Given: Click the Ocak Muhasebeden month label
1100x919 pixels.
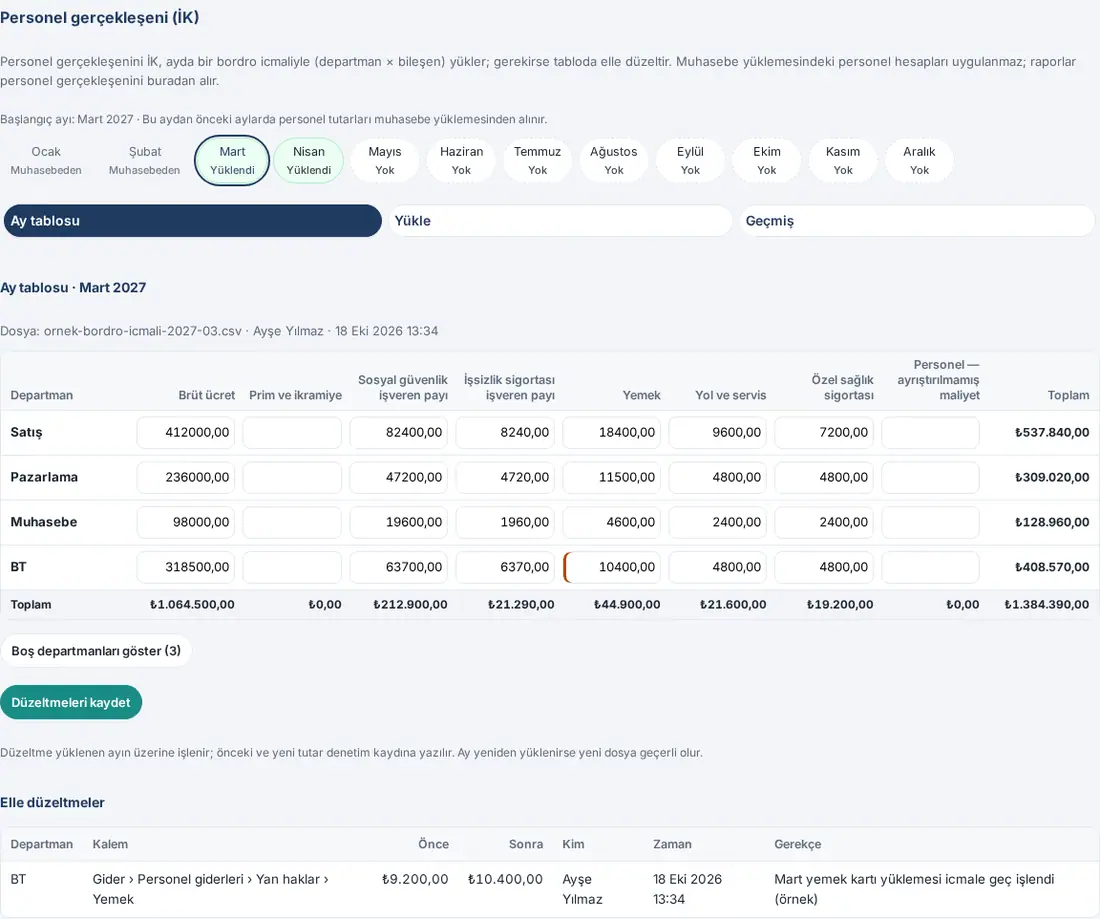Looking at the screenshot, I should click(46, 161).
